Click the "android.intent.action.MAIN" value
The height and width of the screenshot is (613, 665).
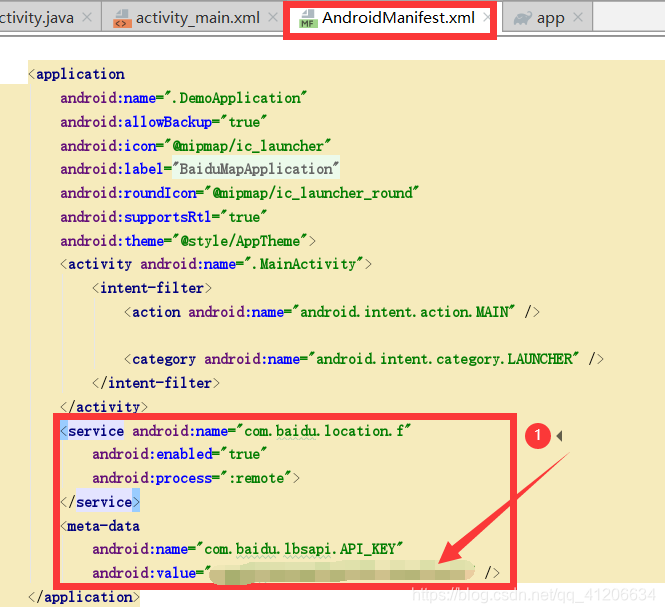click(x=404, y=312)
